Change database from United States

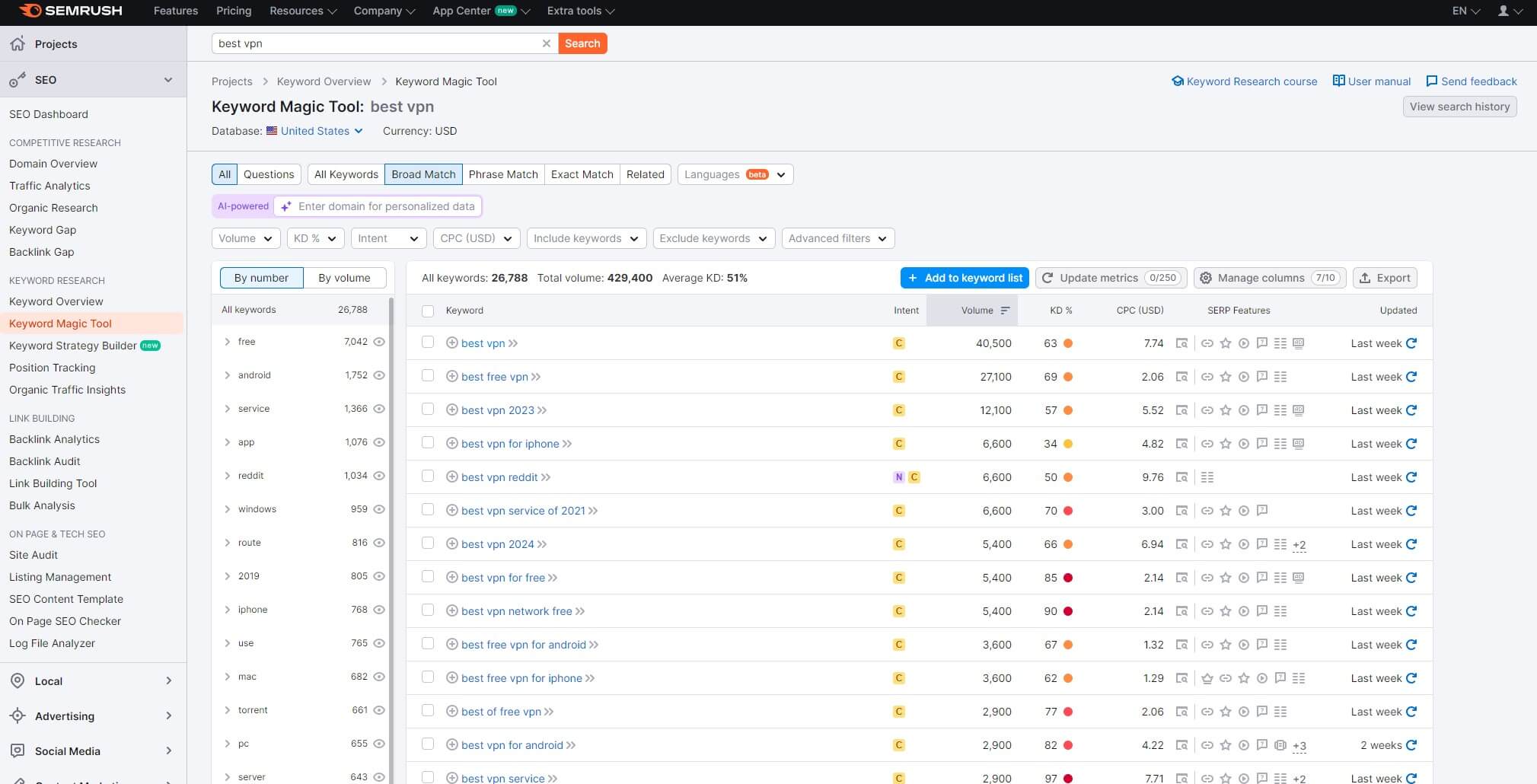click(314, 131)
